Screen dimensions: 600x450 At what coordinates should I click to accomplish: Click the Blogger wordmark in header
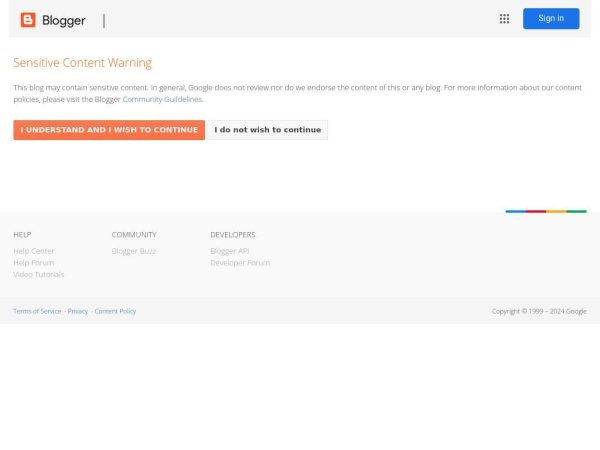click(x=63, y=20)
